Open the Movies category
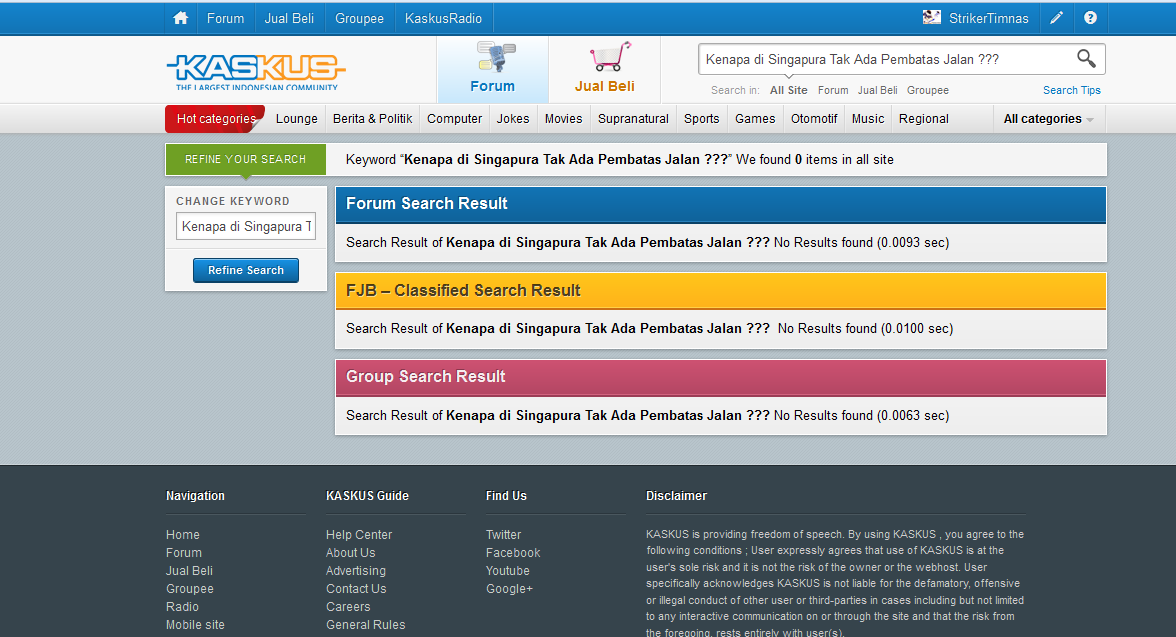 pos(563,119)
